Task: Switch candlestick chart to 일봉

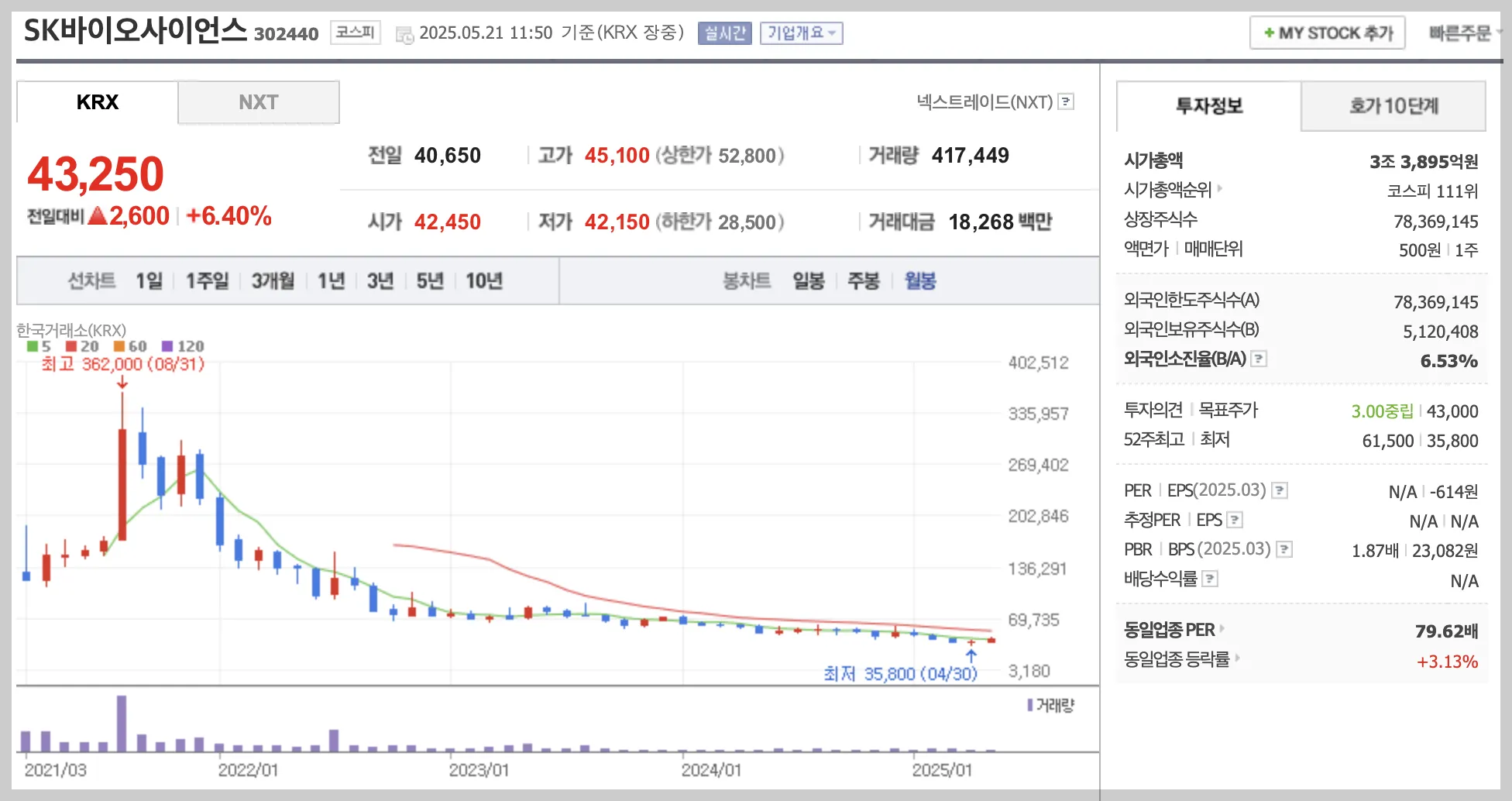Action: click(809, 280)
